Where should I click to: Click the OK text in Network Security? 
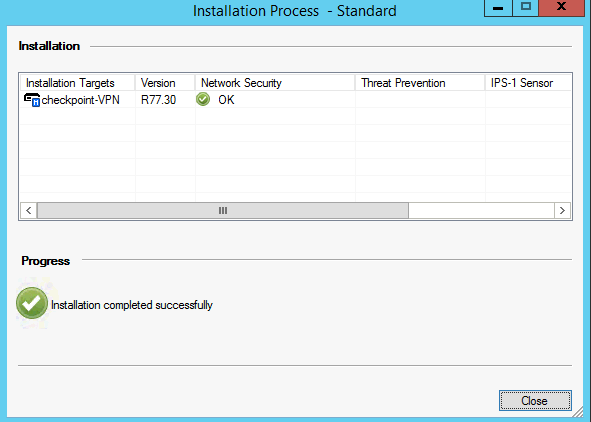click(x=226, y=100)
